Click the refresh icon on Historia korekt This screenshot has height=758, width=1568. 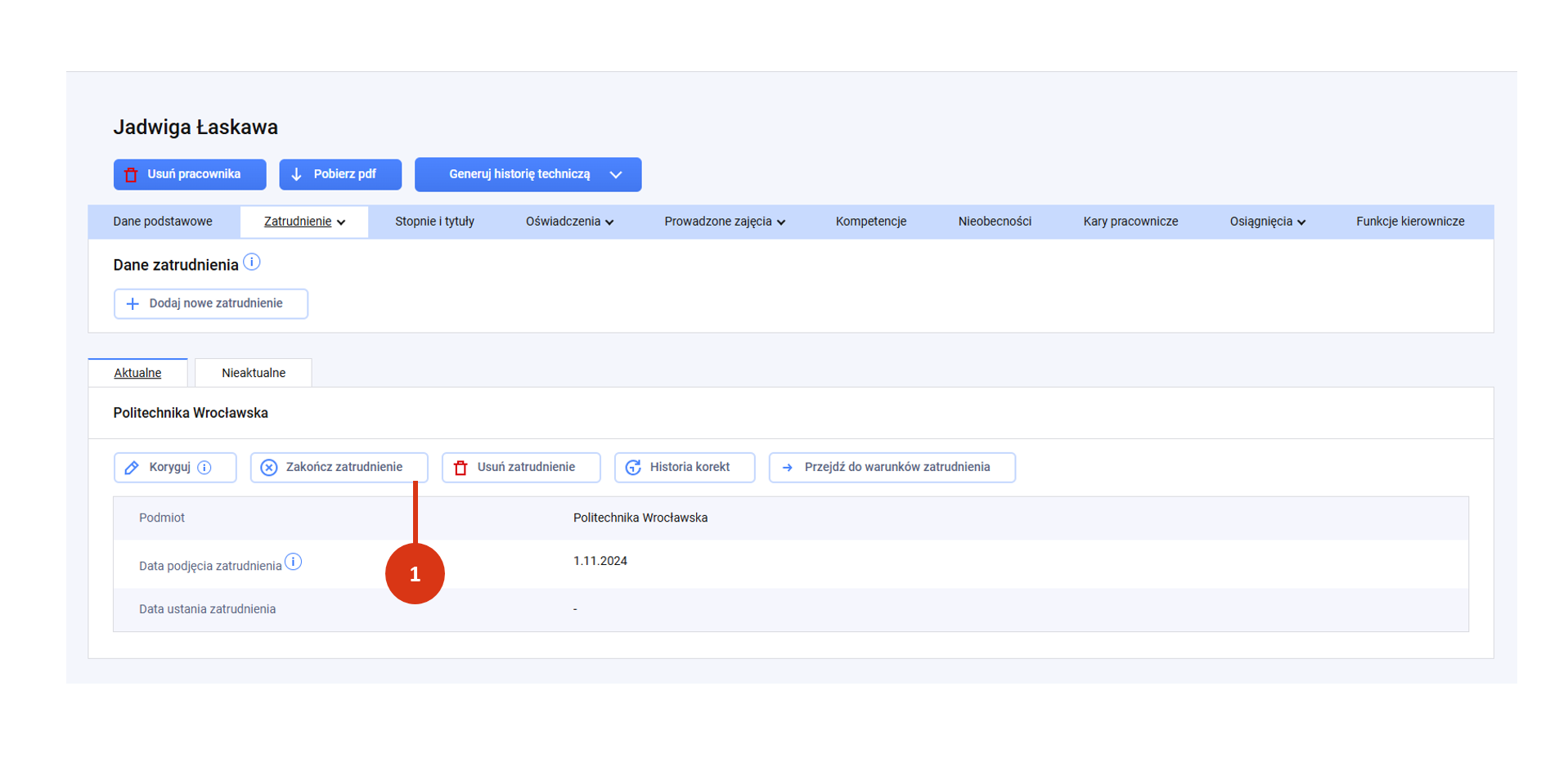click(633, 468)
